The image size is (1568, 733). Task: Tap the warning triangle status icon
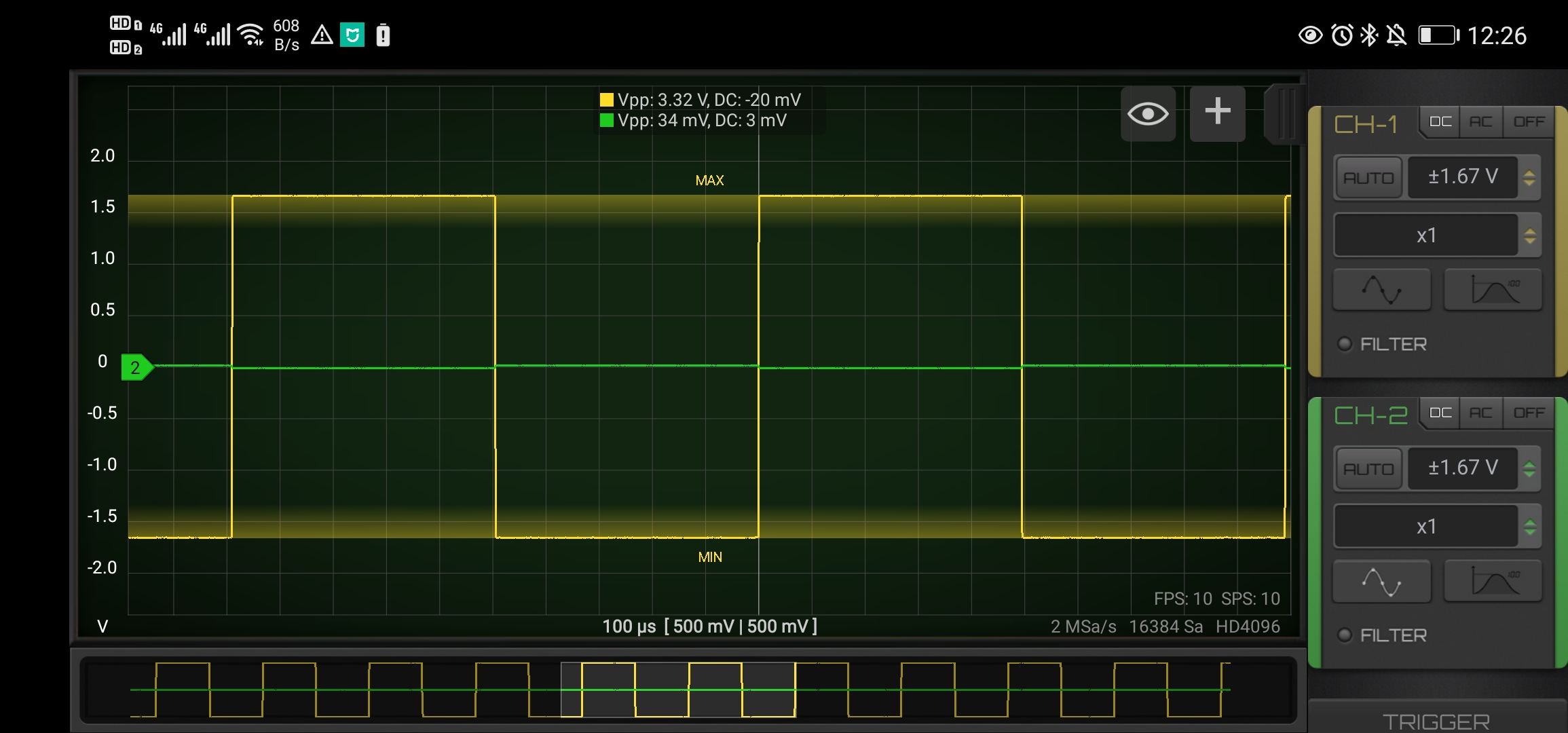pos(322,35)
